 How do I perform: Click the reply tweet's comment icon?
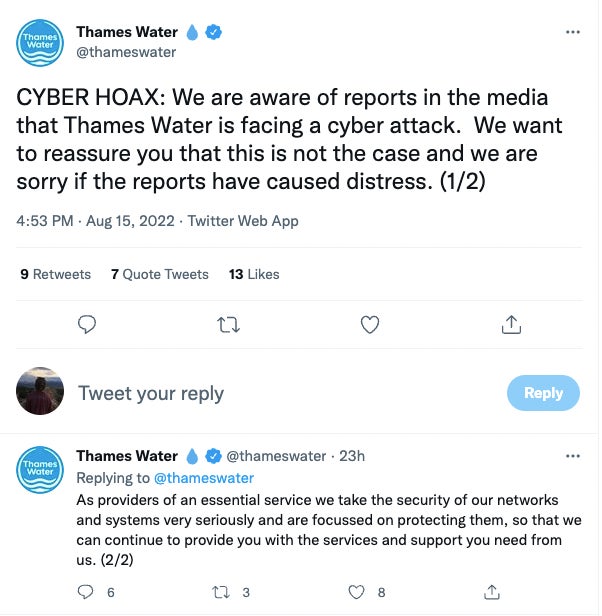pyautogui.click(x=87, y=592)
